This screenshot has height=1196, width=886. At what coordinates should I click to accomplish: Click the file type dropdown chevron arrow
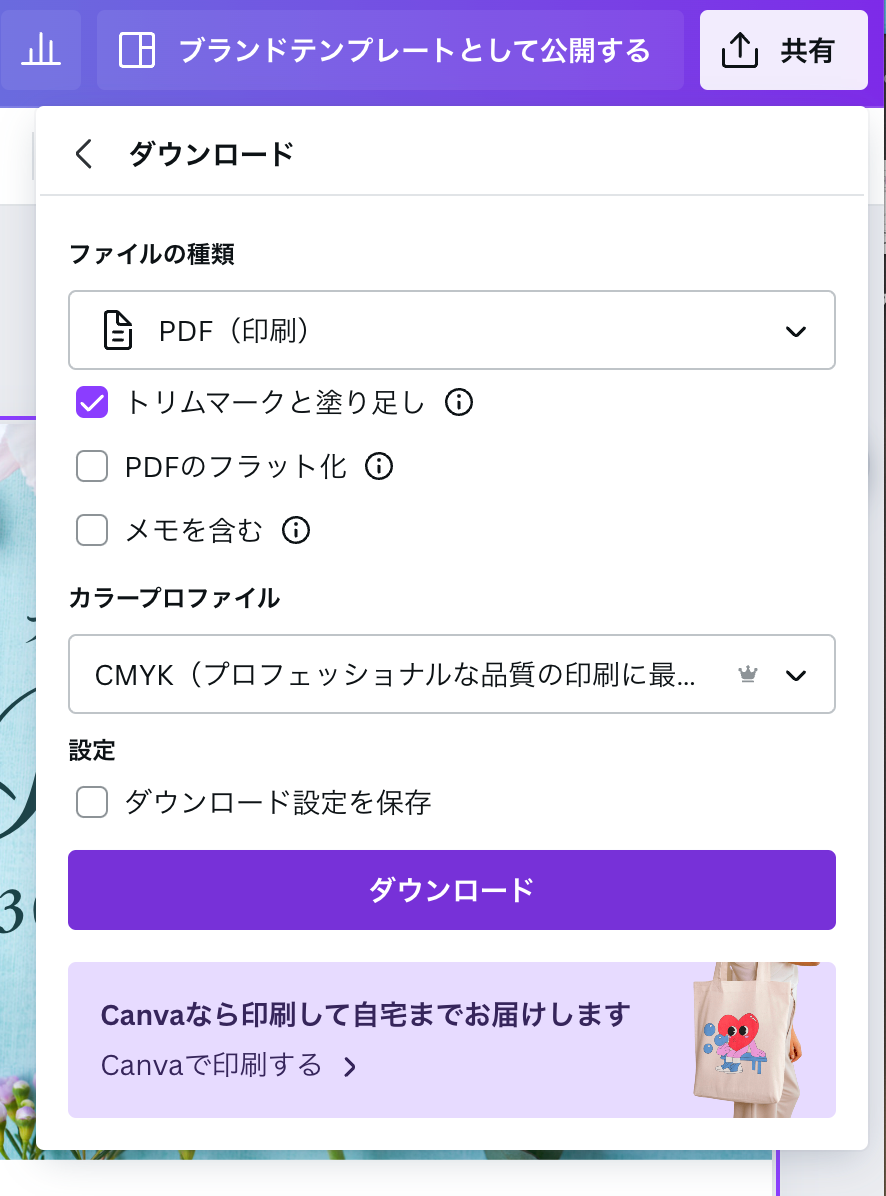(796, 331)
